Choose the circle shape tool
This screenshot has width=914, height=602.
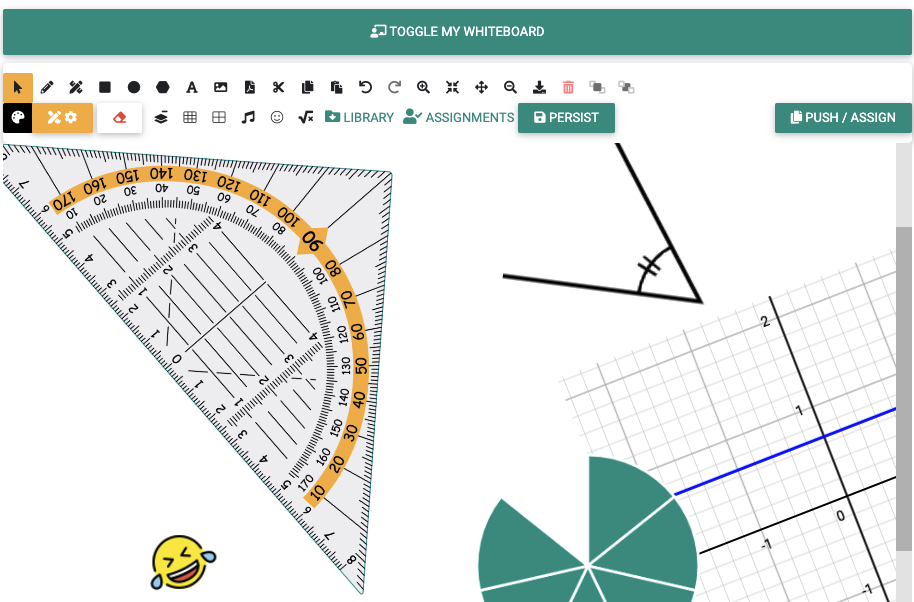click(x=134, y=87)
